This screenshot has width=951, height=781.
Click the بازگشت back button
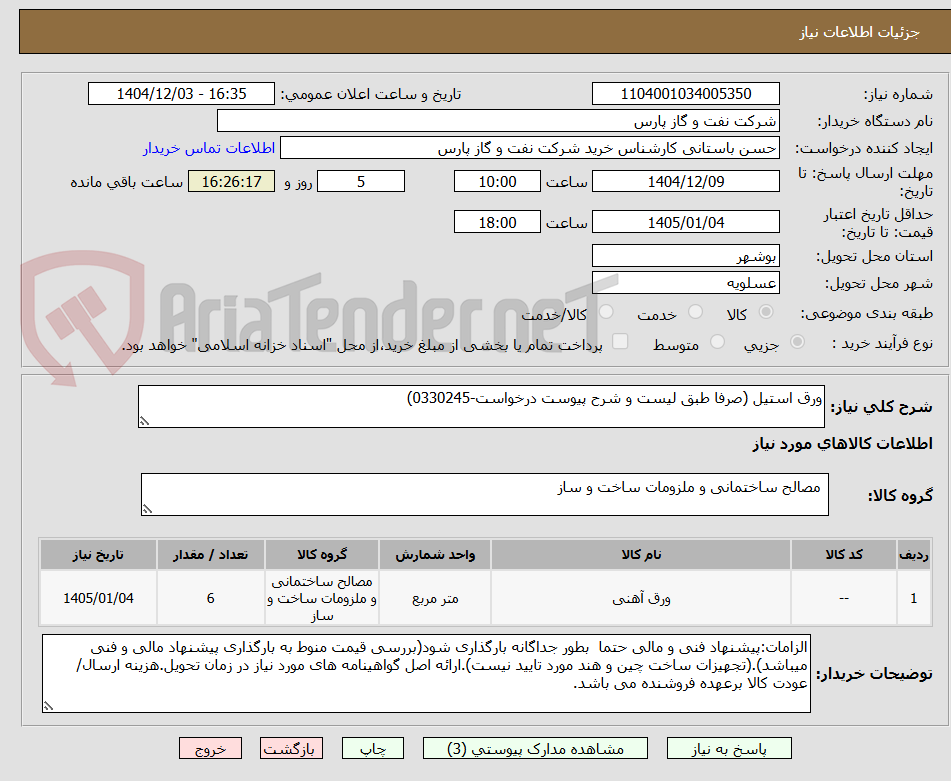tap(291, 748)
